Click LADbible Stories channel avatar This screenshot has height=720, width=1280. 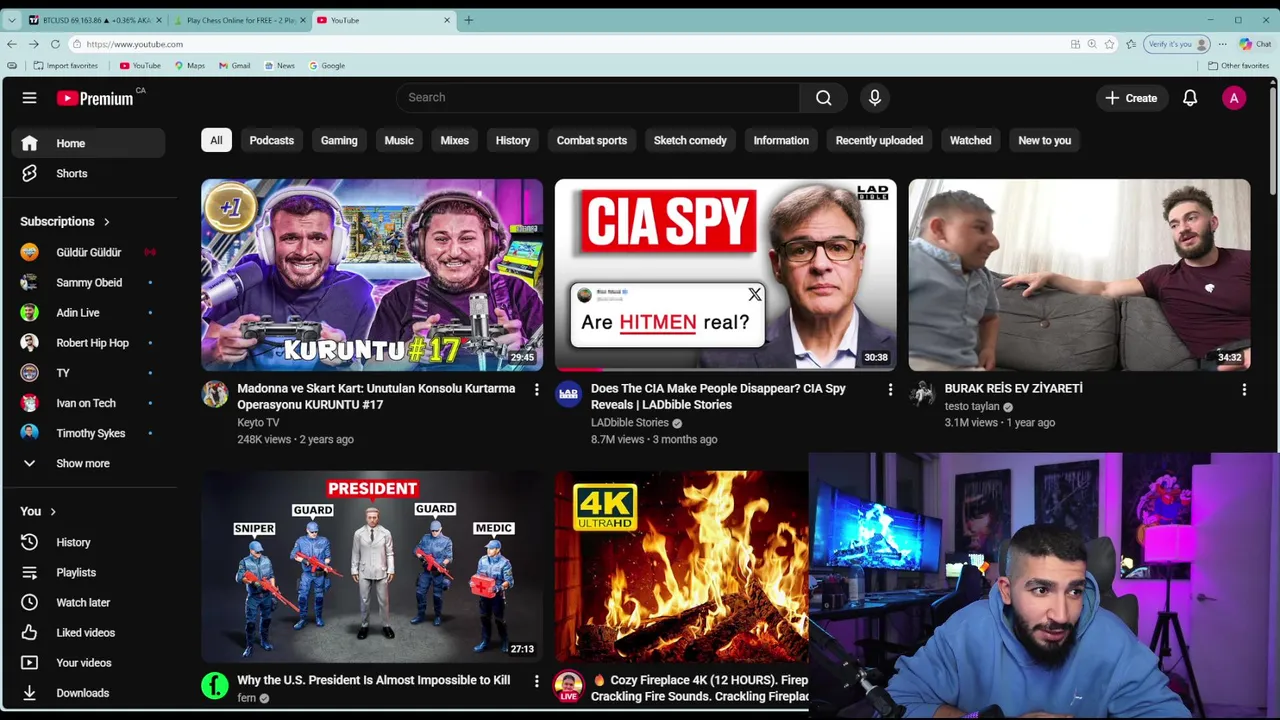[568, 394]
